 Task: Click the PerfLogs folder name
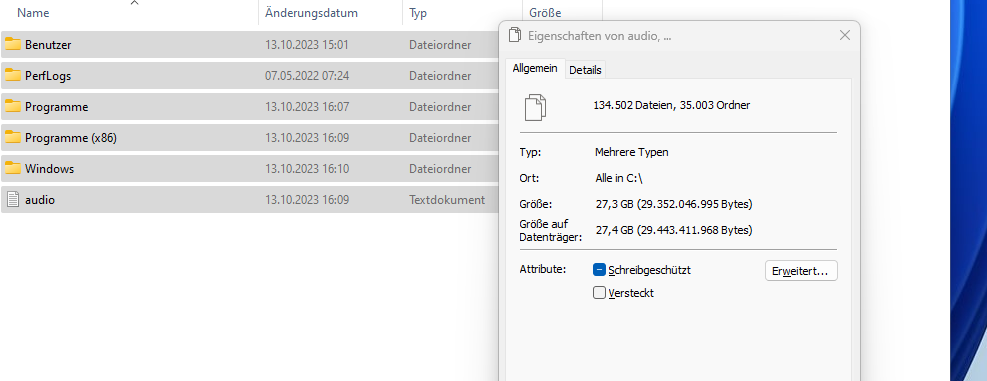[48, 76]
